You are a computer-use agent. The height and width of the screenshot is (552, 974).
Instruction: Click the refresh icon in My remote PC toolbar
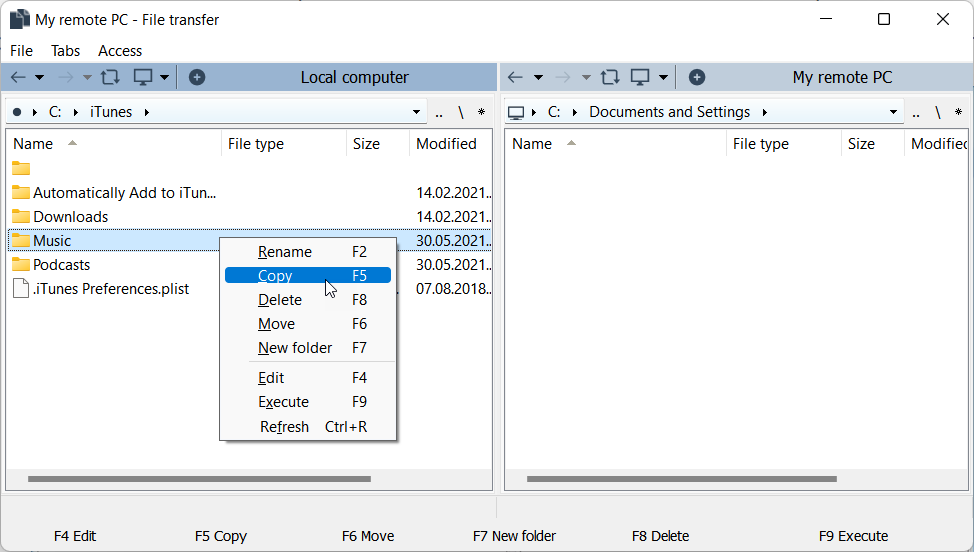click(609, 77)
